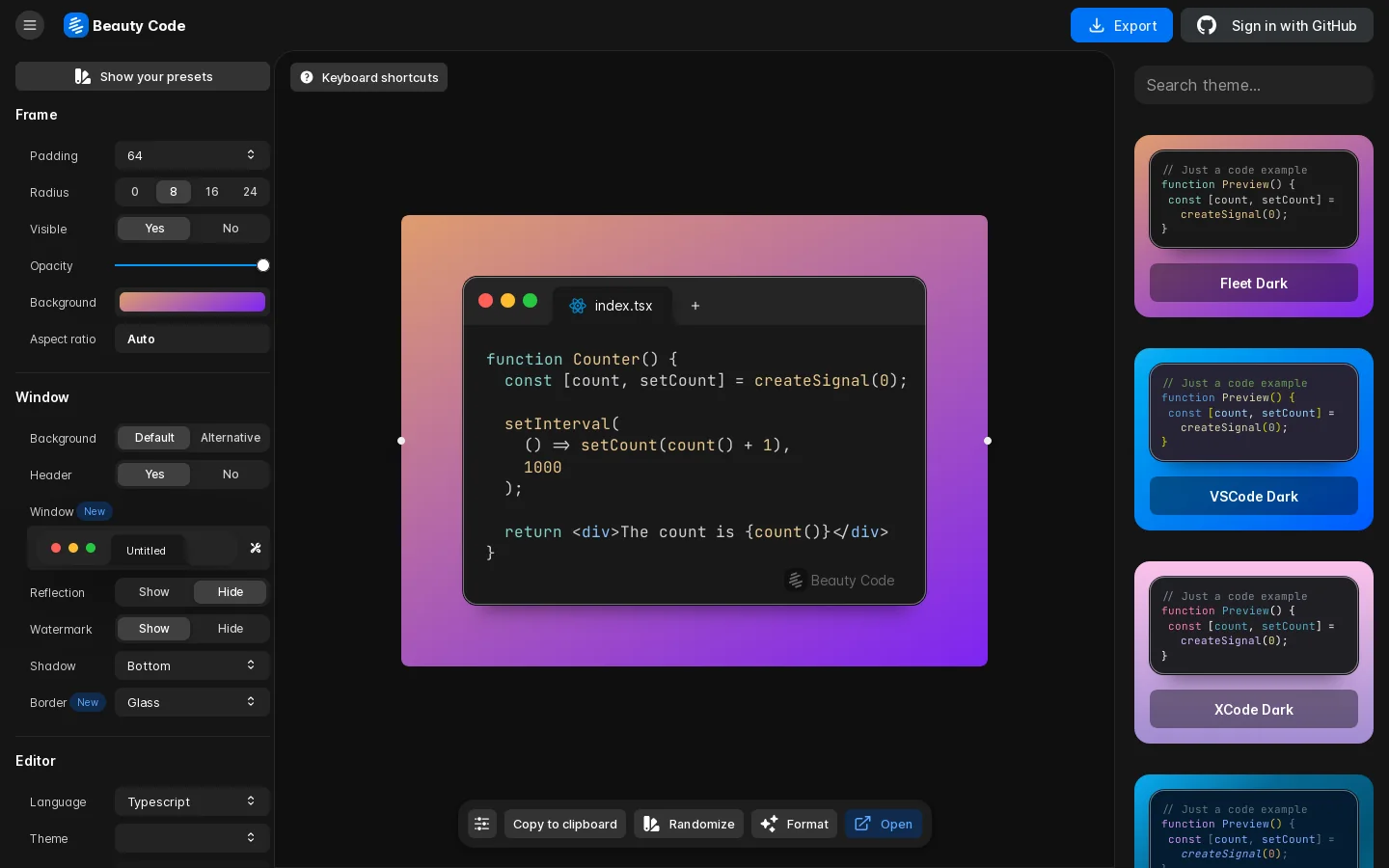Screen dimensions: 1389x868
Task: Set Radius to 24
Action: click(250, 192)
